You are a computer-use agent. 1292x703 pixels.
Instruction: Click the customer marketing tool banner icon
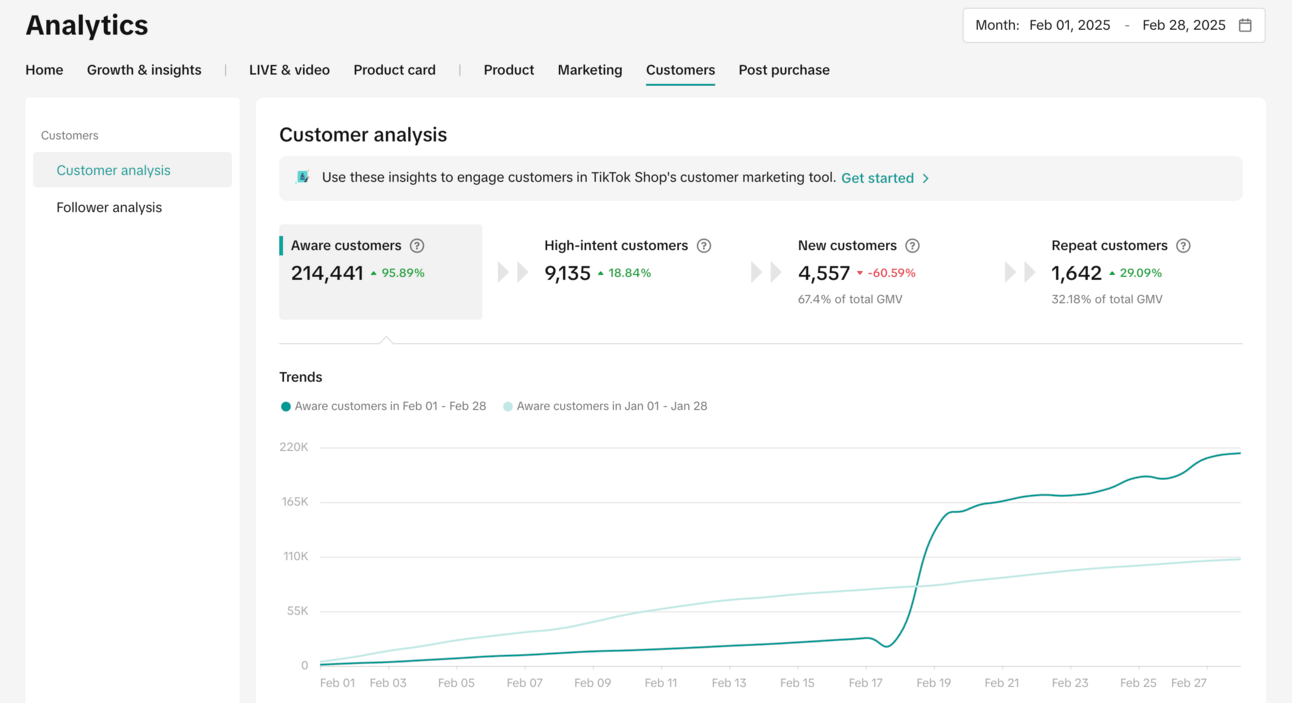pos(303,177)
